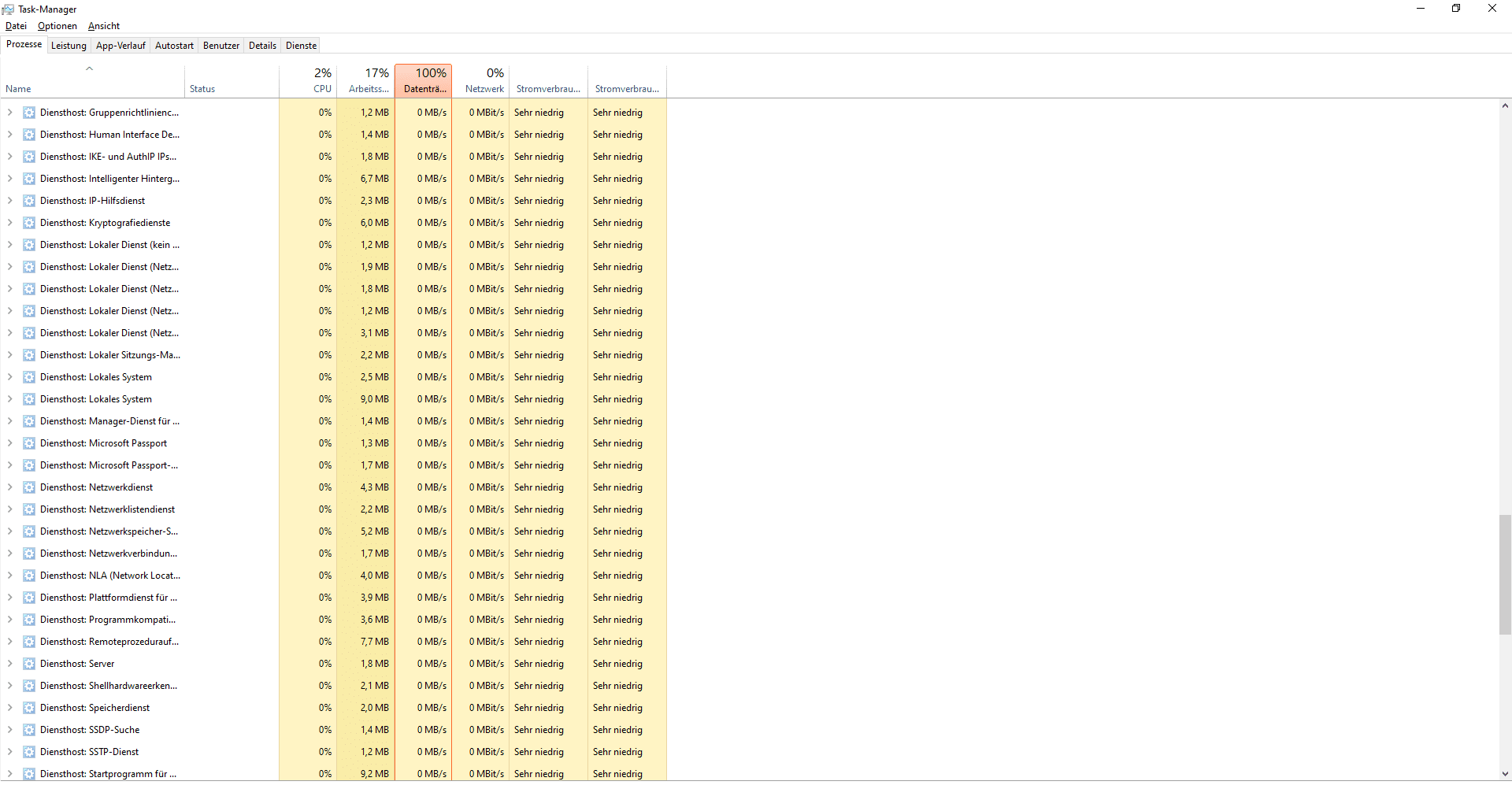Expand the Diensthost: Kryptografiedienste row
1512x785 pixels.
10,223
